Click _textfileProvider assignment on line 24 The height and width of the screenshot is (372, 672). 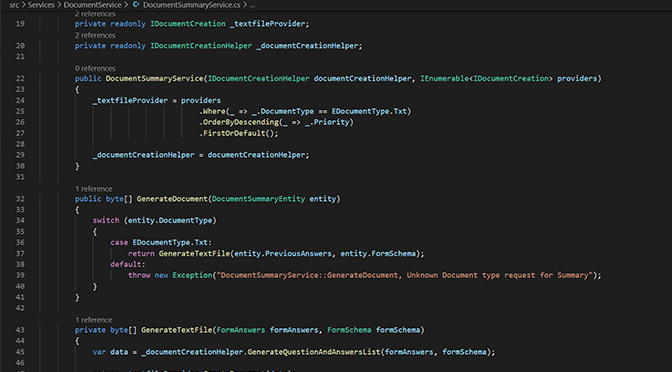130,100
